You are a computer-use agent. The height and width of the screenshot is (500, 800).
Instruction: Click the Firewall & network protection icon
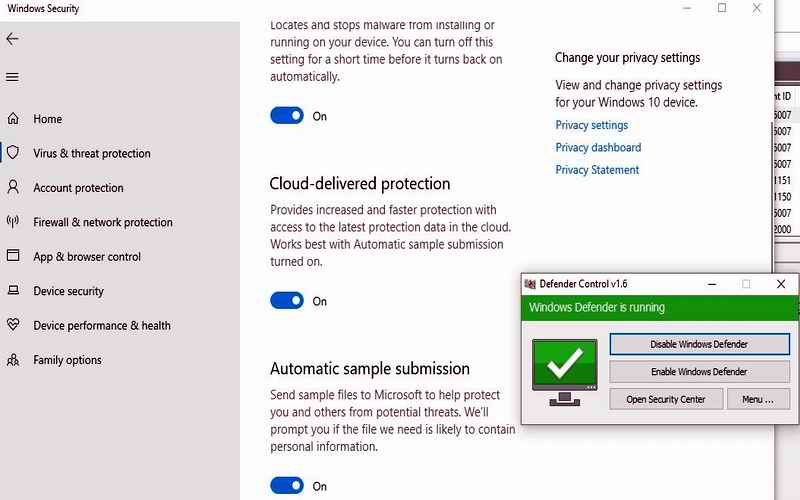click(13, 222)
